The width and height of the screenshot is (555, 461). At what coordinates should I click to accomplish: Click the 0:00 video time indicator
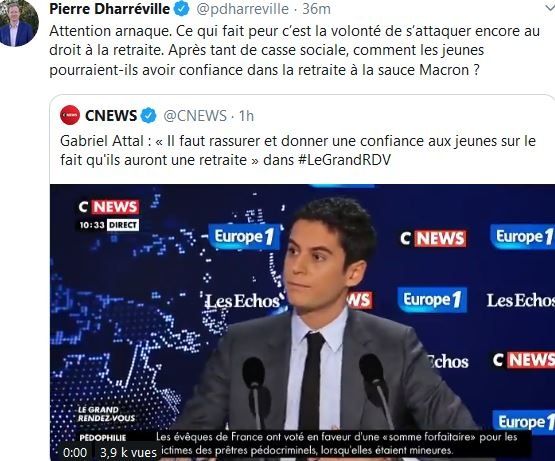click(75, 453)
